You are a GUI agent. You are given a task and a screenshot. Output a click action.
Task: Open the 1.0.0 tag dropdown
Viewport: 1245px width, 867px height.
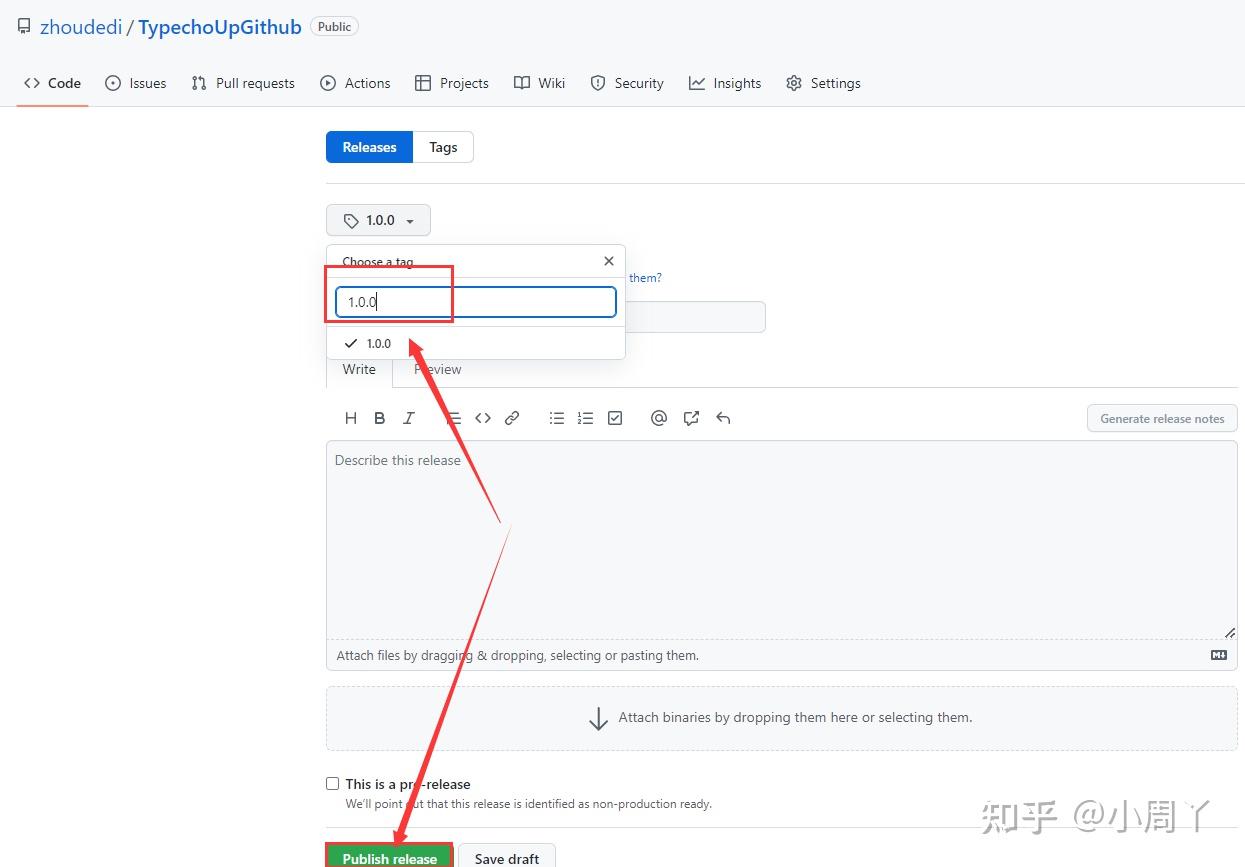(x=378, y=220)
